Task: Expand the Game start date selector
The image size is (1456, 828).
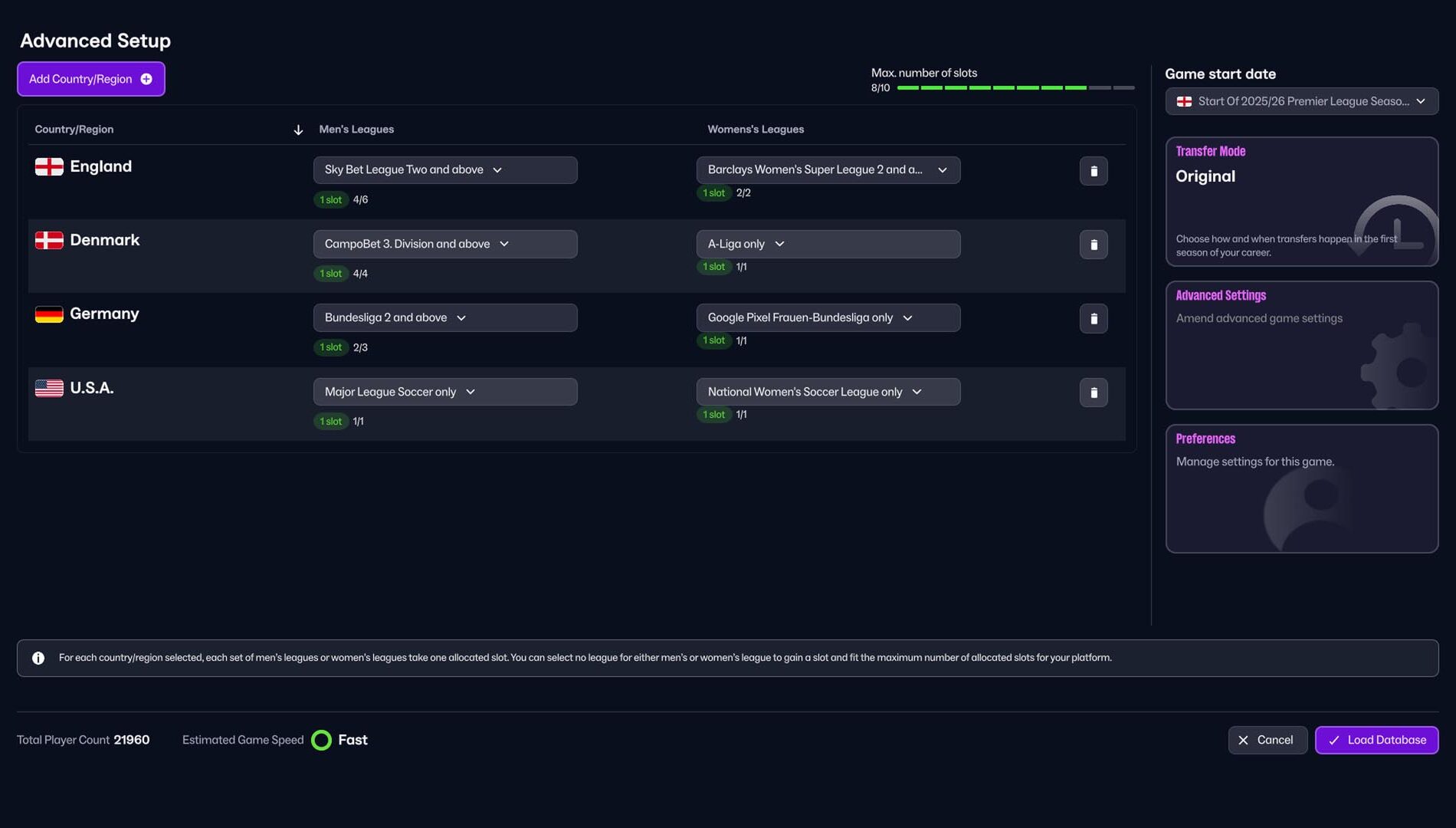Action: (1300, 100)
